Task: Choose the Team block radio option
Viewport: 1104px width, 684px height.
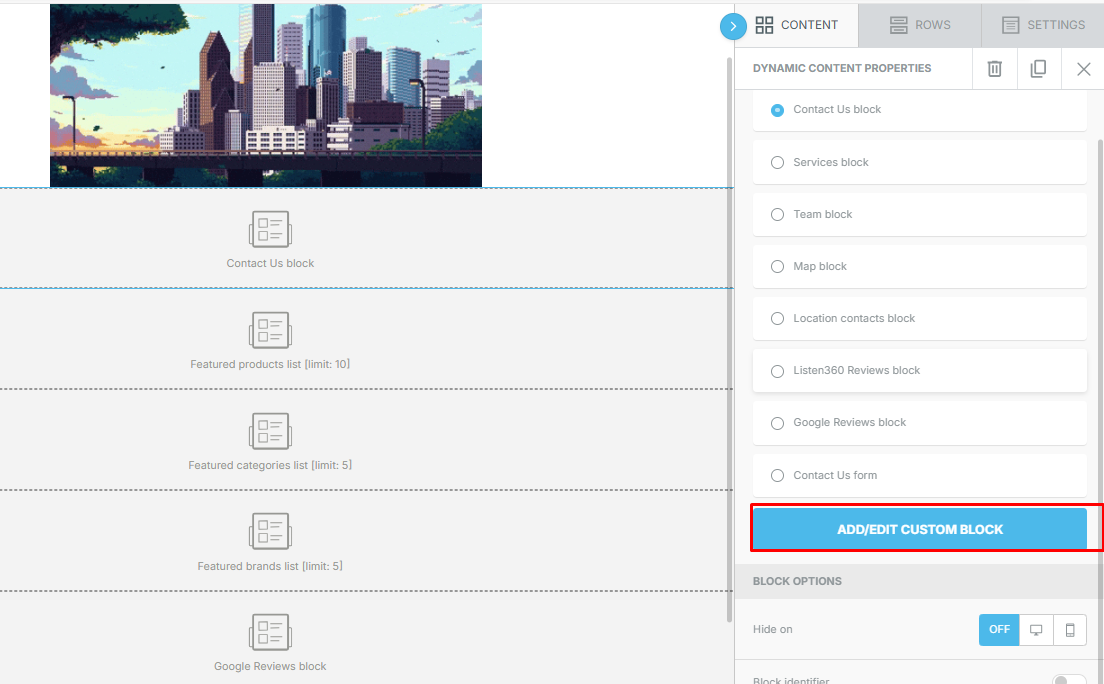Action: pyautogui.click(x=777, y=214)
